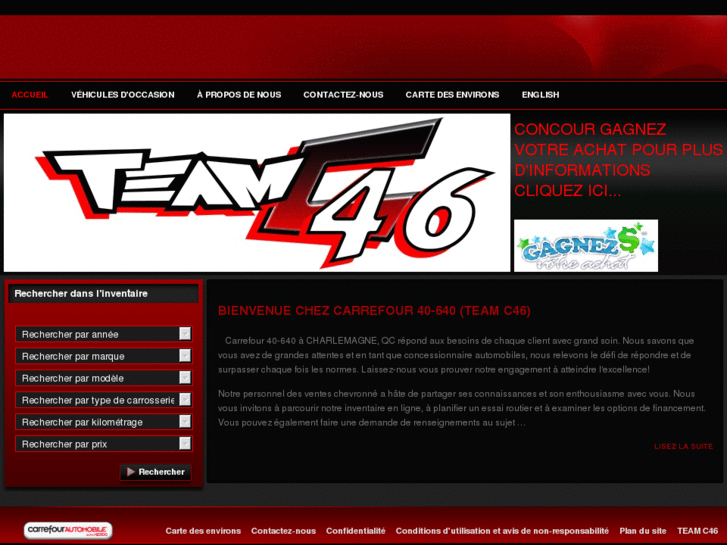This screenshot has width=727, height=545.
Task: Expand Rechercher par modèle dropdown
Action: pos(103,378)
